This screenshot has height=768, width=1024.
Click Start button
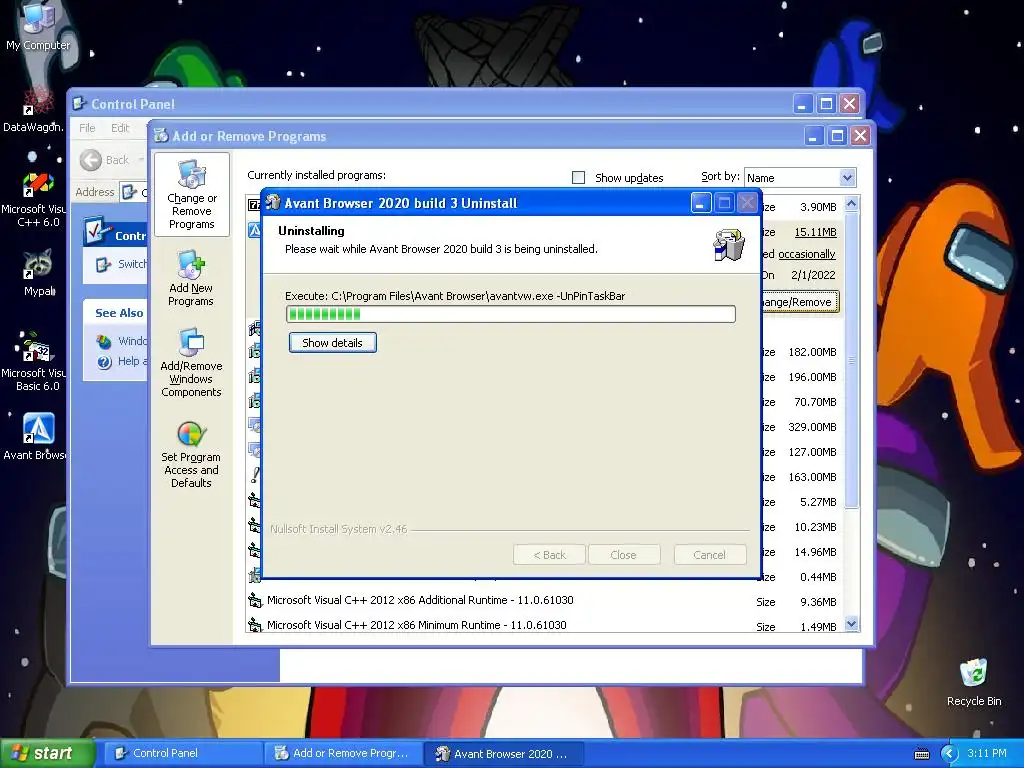[47, 754]
